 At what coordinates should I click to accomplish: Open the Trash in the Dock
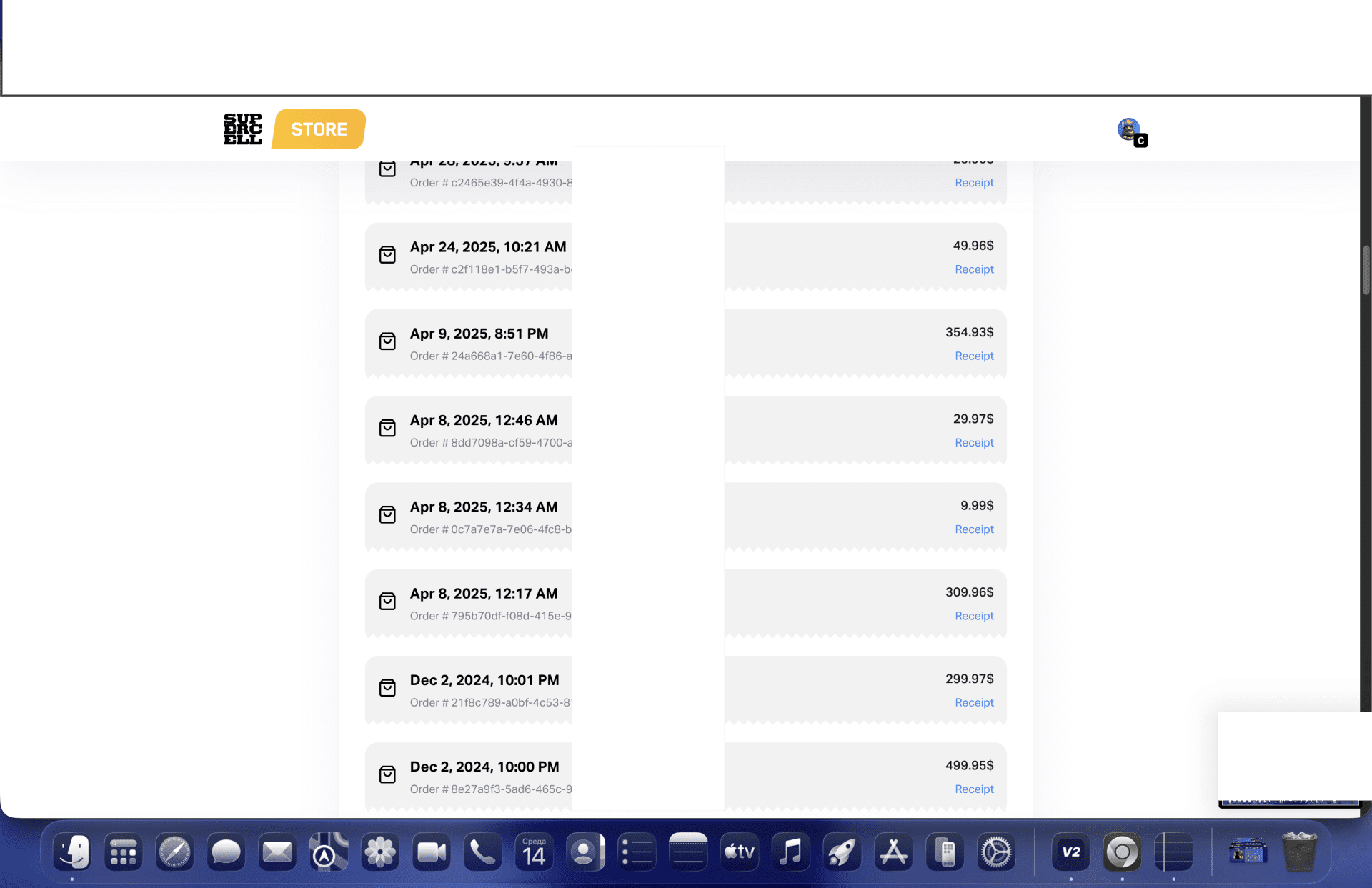coord(1299,852)
